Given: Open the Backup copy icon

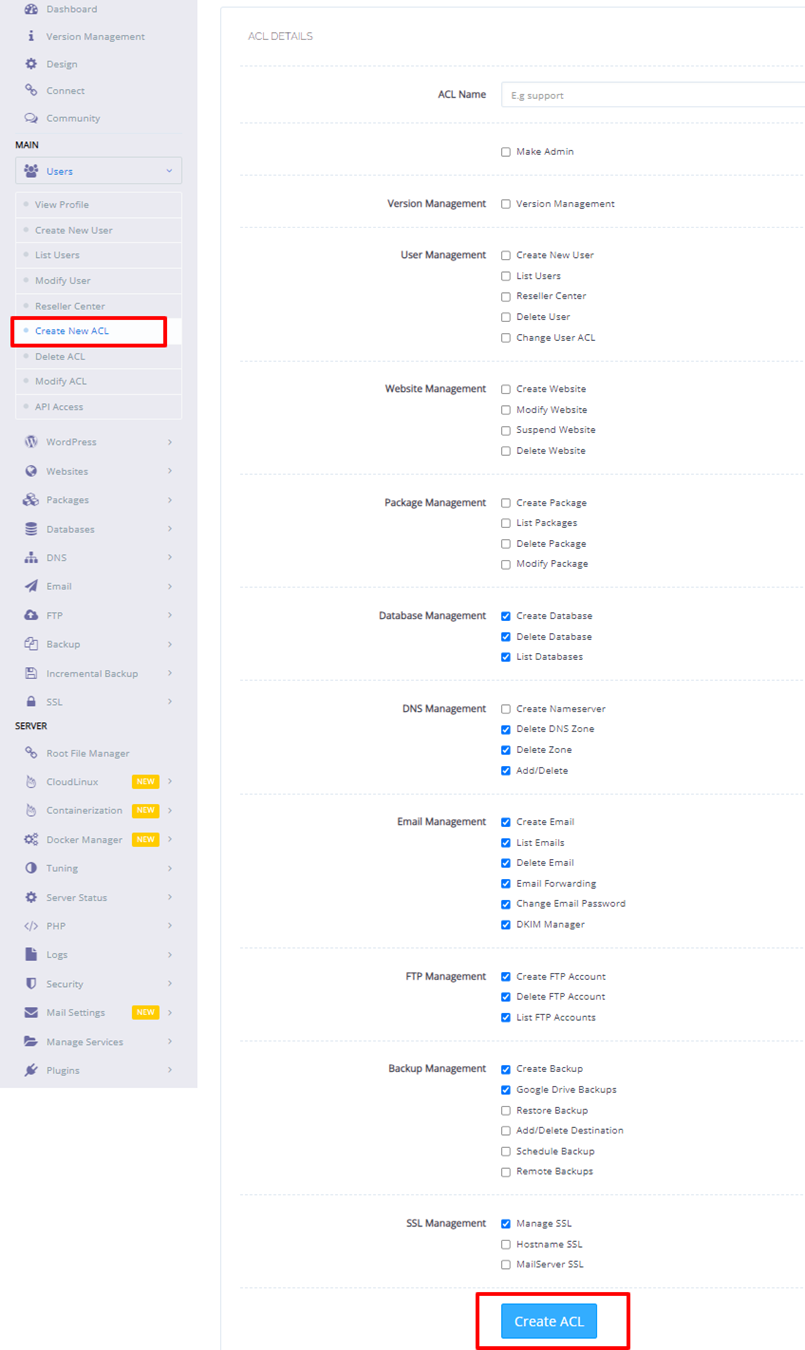Looking at the screenshot, I should (x=31, y=644).
